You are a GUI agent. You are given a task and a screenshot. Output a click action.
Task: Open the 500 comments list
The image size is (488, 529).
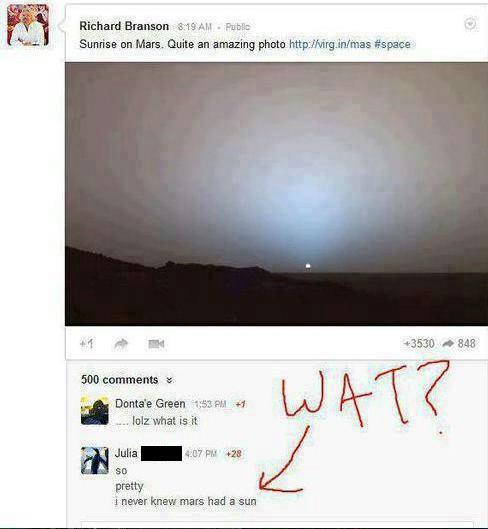pos(119,380)
